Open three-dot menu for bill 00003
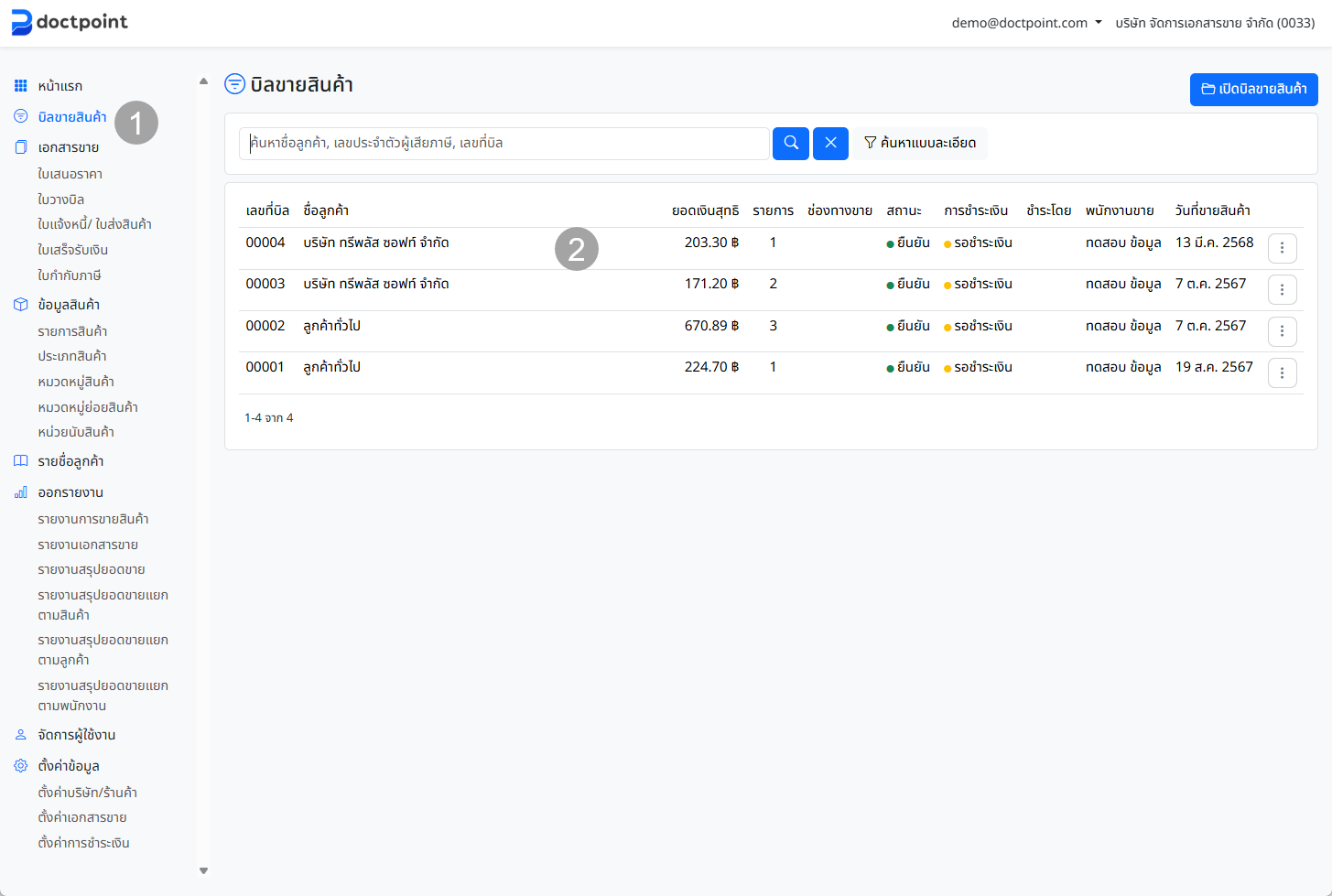The width and height of the screenshot is (1332, 896). pos(1282,290)
